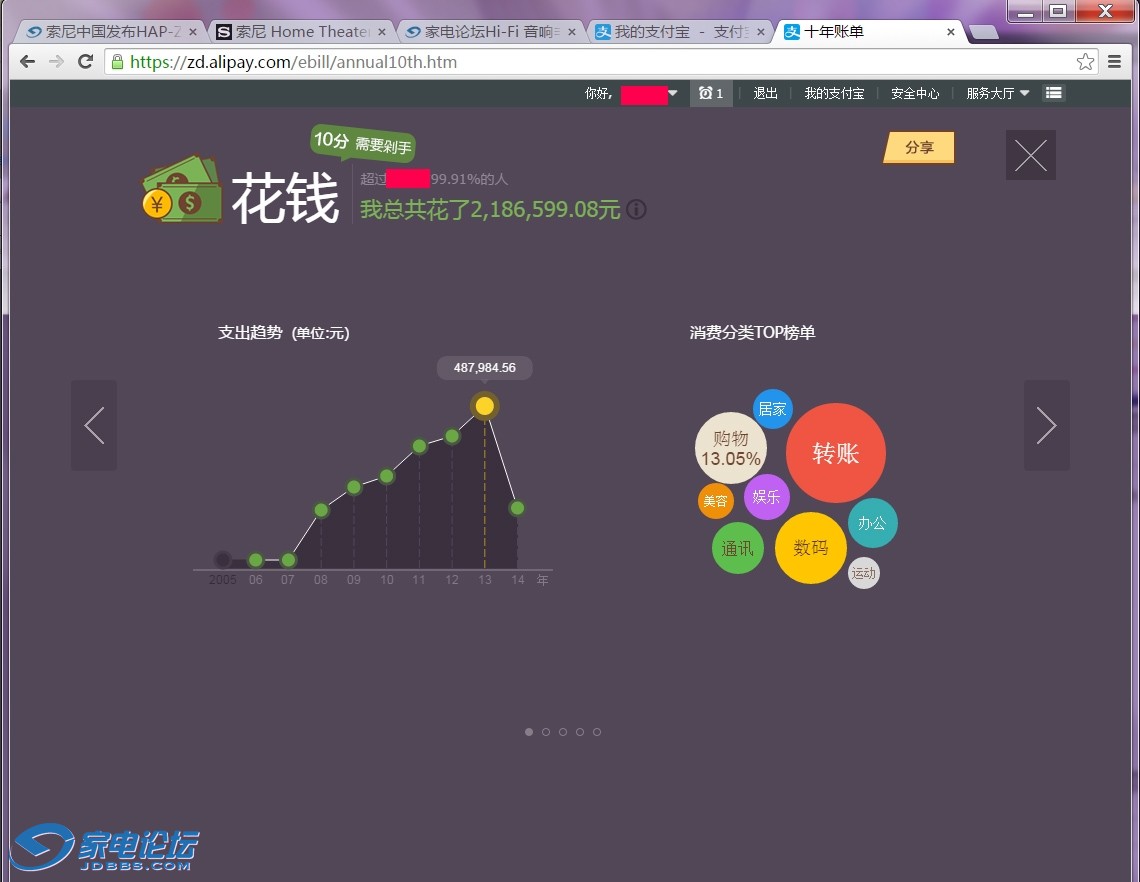The height and width of the screenshot is (882, 1140).
Task: Select the second pagination dot
Action: click(546, 732)
